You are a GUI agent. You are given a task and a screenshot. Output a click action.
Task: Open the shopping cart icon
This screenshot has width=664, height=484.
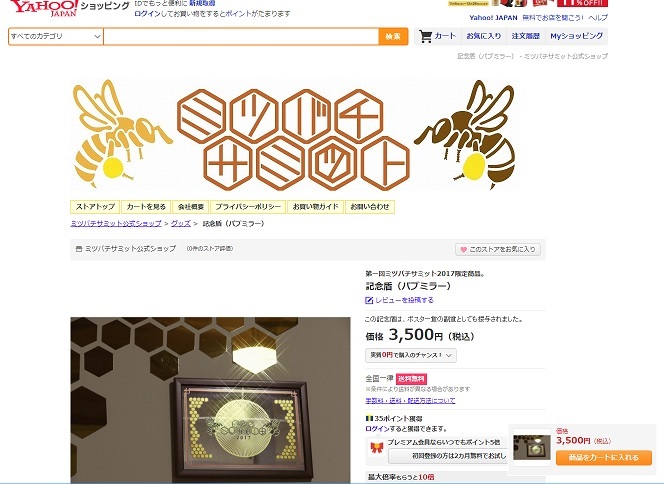click(x=425, y=36)
